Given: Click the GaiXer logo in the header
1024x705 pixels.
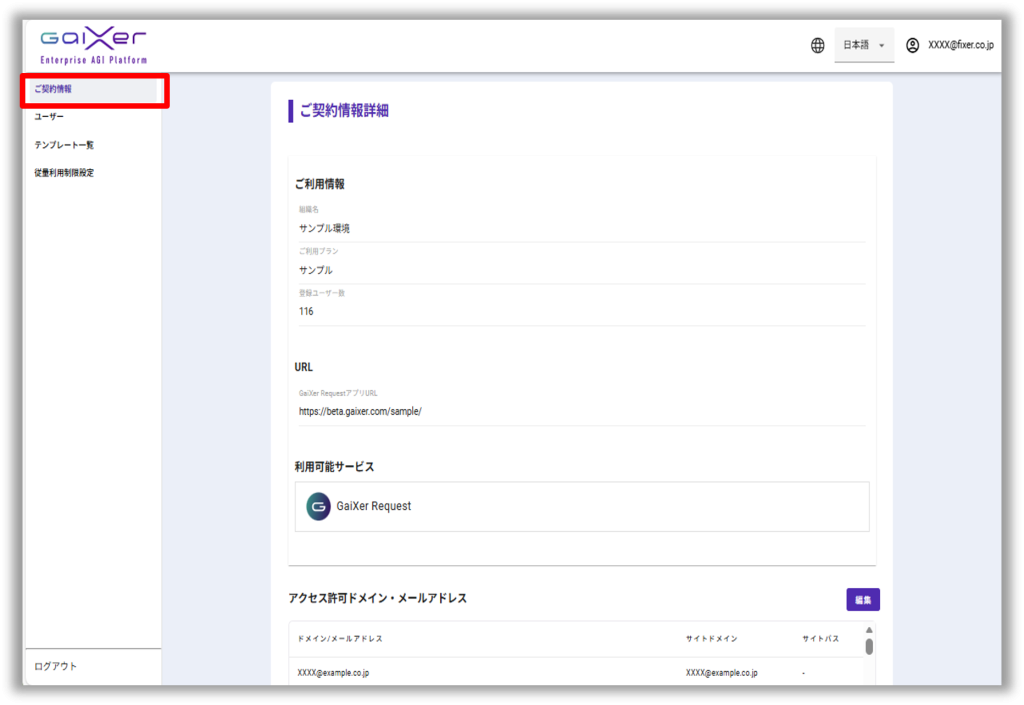Looking at the screenshot, I should [93, 45].
